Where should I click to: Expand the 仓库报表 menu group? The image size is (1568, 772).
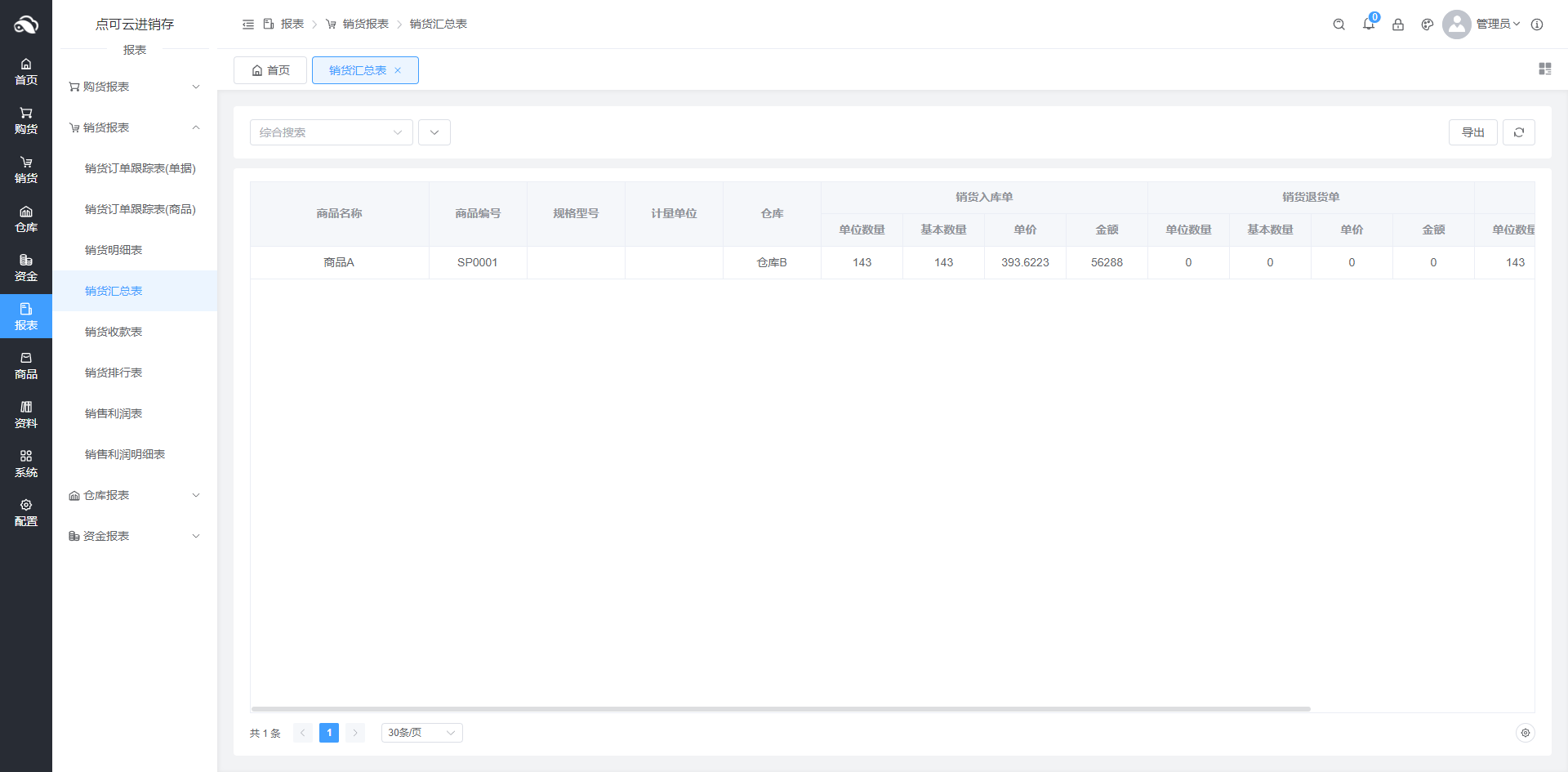point(135,495)
